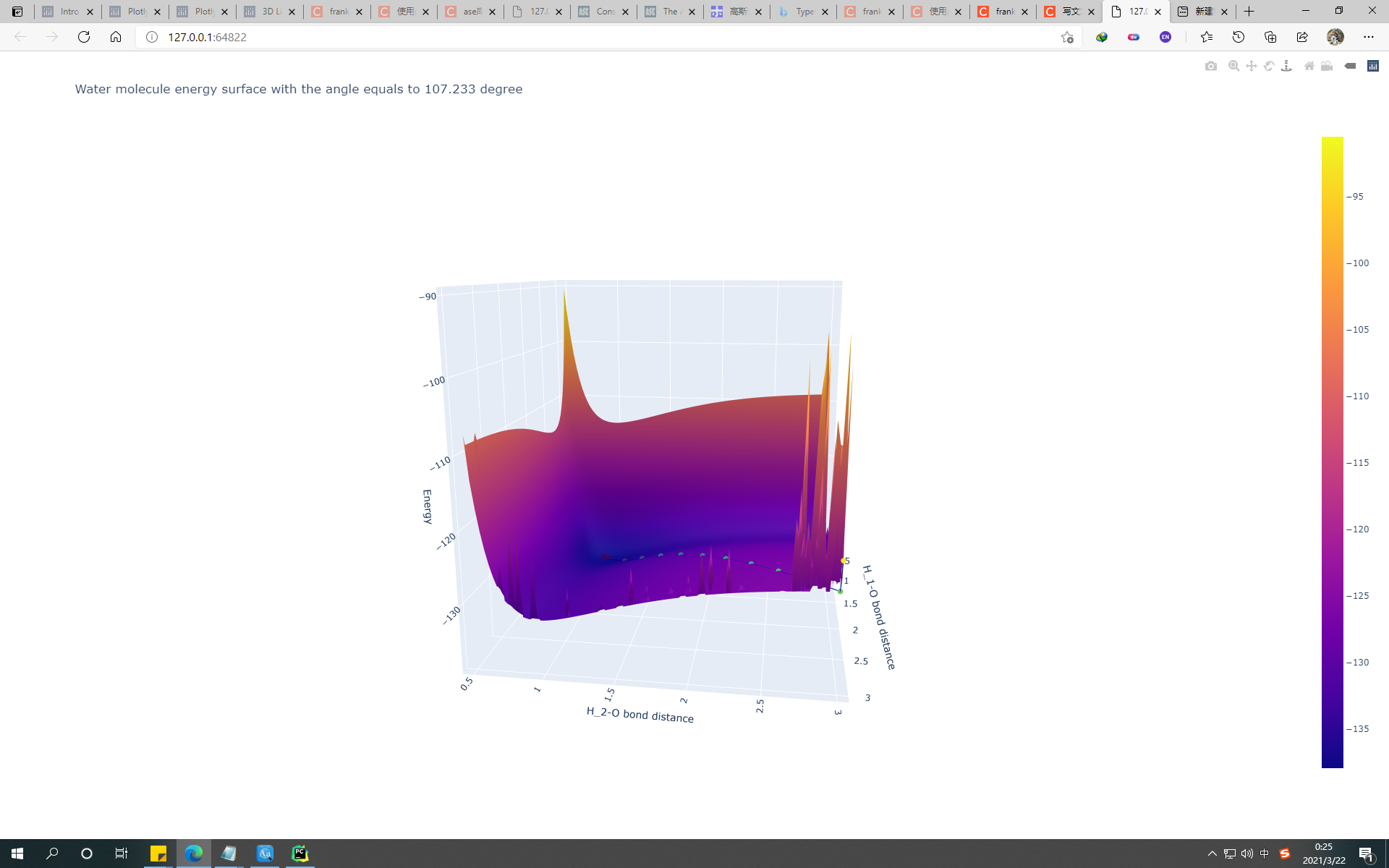
Task: Reset camera to last saved view
Action: point(1327,66)
